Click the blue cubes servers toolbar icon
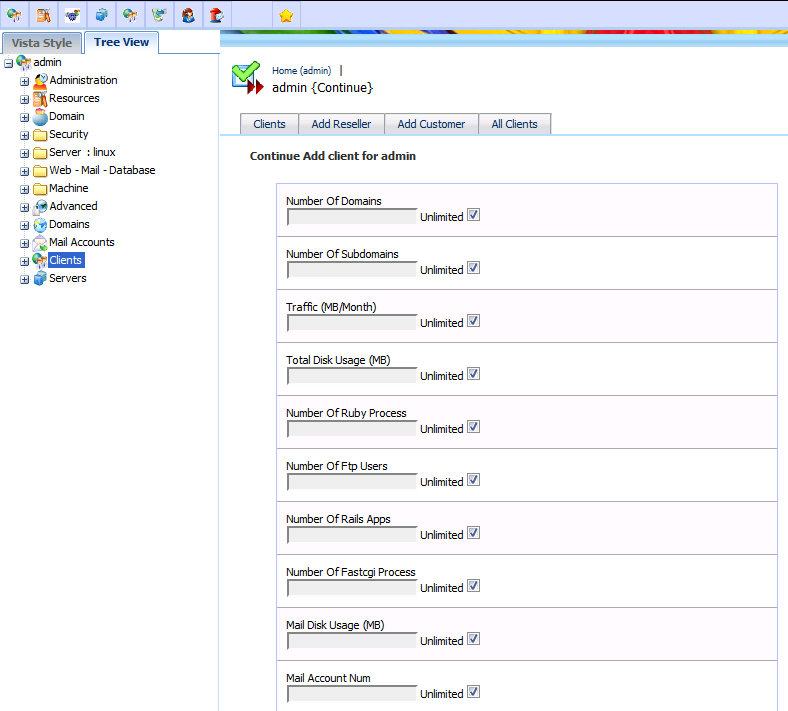 pyautogui.click(x=102, y=15)
